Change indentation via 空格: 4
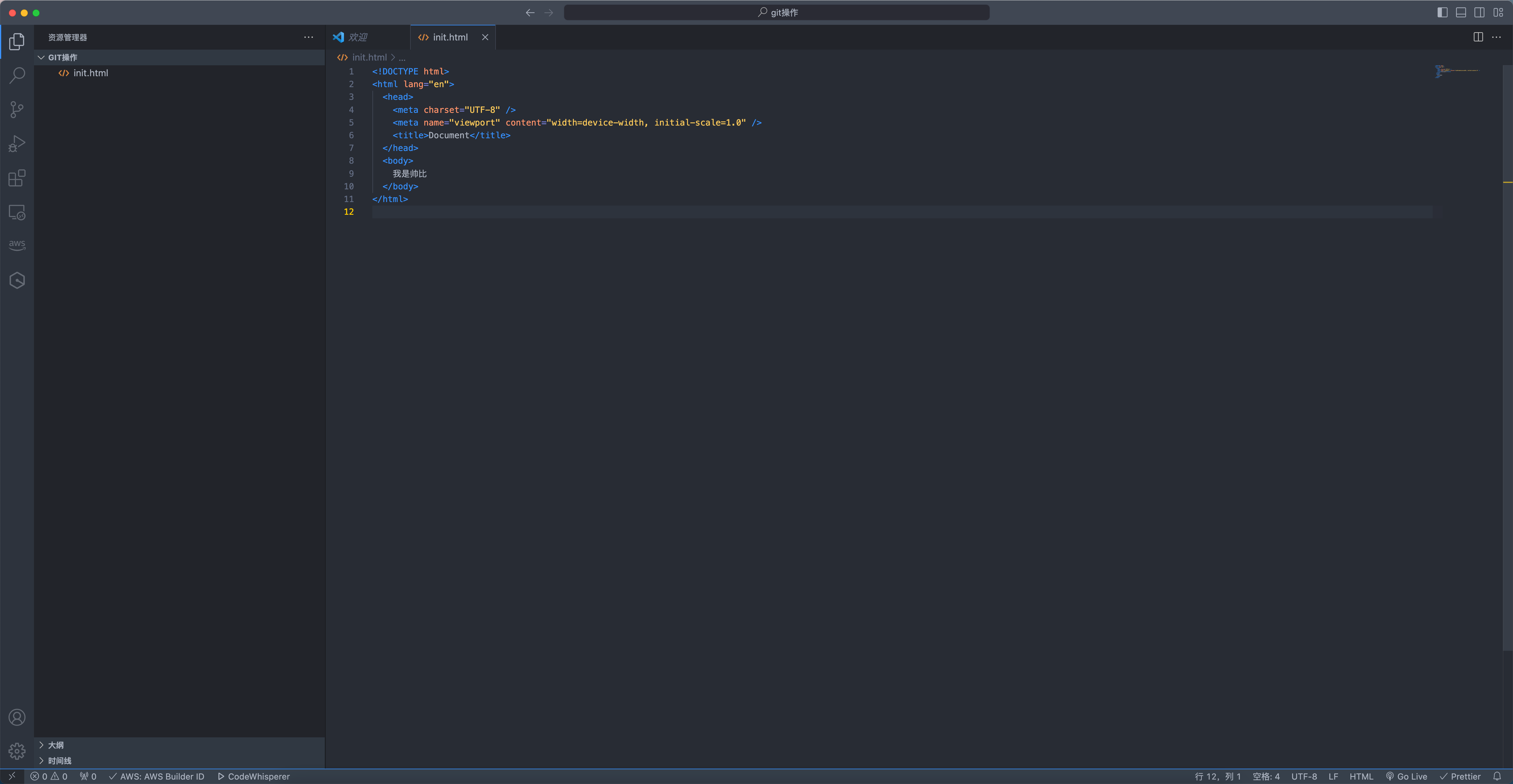Screen dimensions: 1513x784 click(1266, 776)
